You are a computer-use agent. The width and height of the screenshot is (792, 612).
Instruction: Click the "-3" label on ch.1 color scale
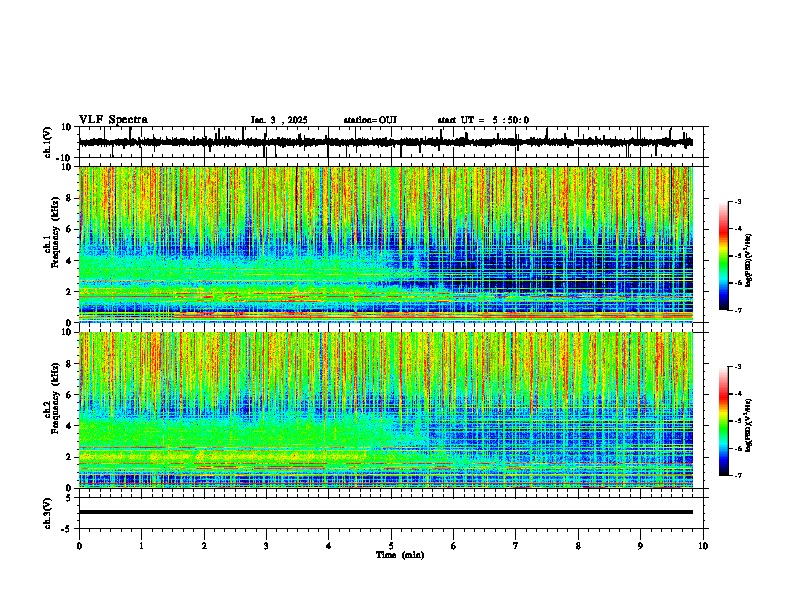click(737, 201)
